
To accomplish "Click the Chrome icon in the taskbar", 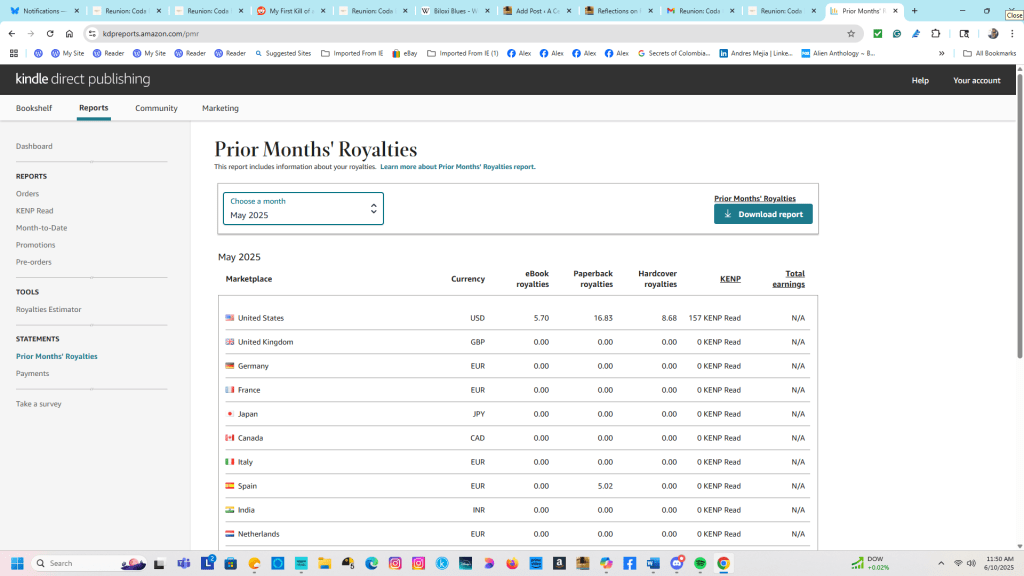I will click(723, 563).
